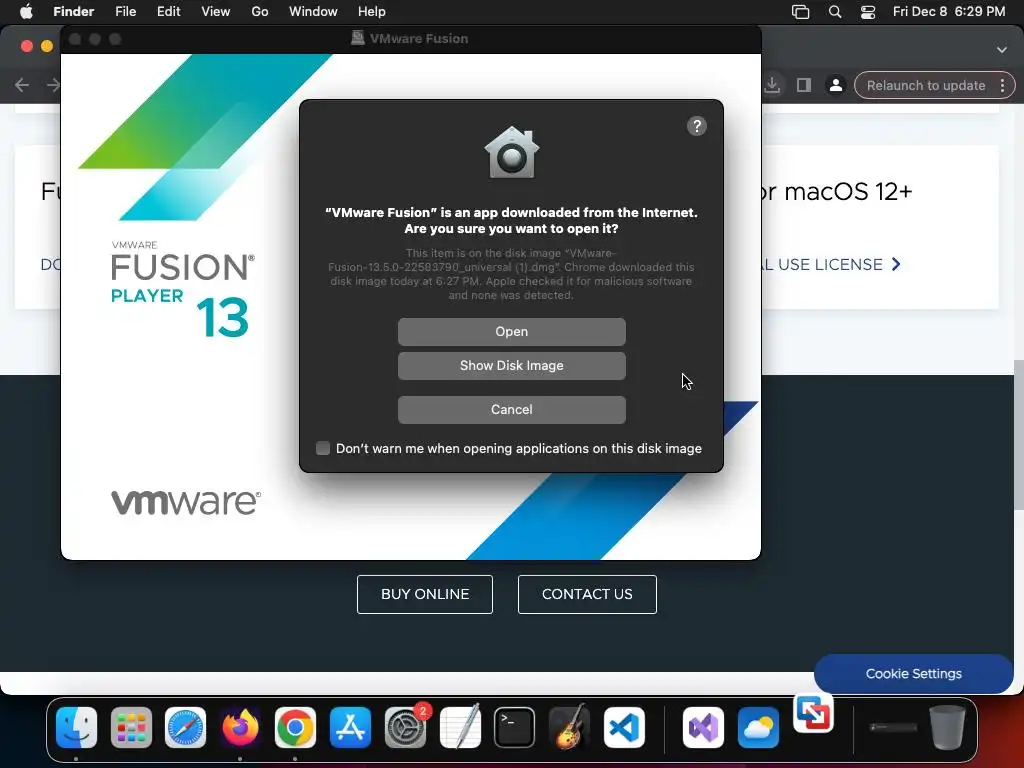Follow the USE LICENSE link arrow
The image size is (1024, 768).
(897, 264)
